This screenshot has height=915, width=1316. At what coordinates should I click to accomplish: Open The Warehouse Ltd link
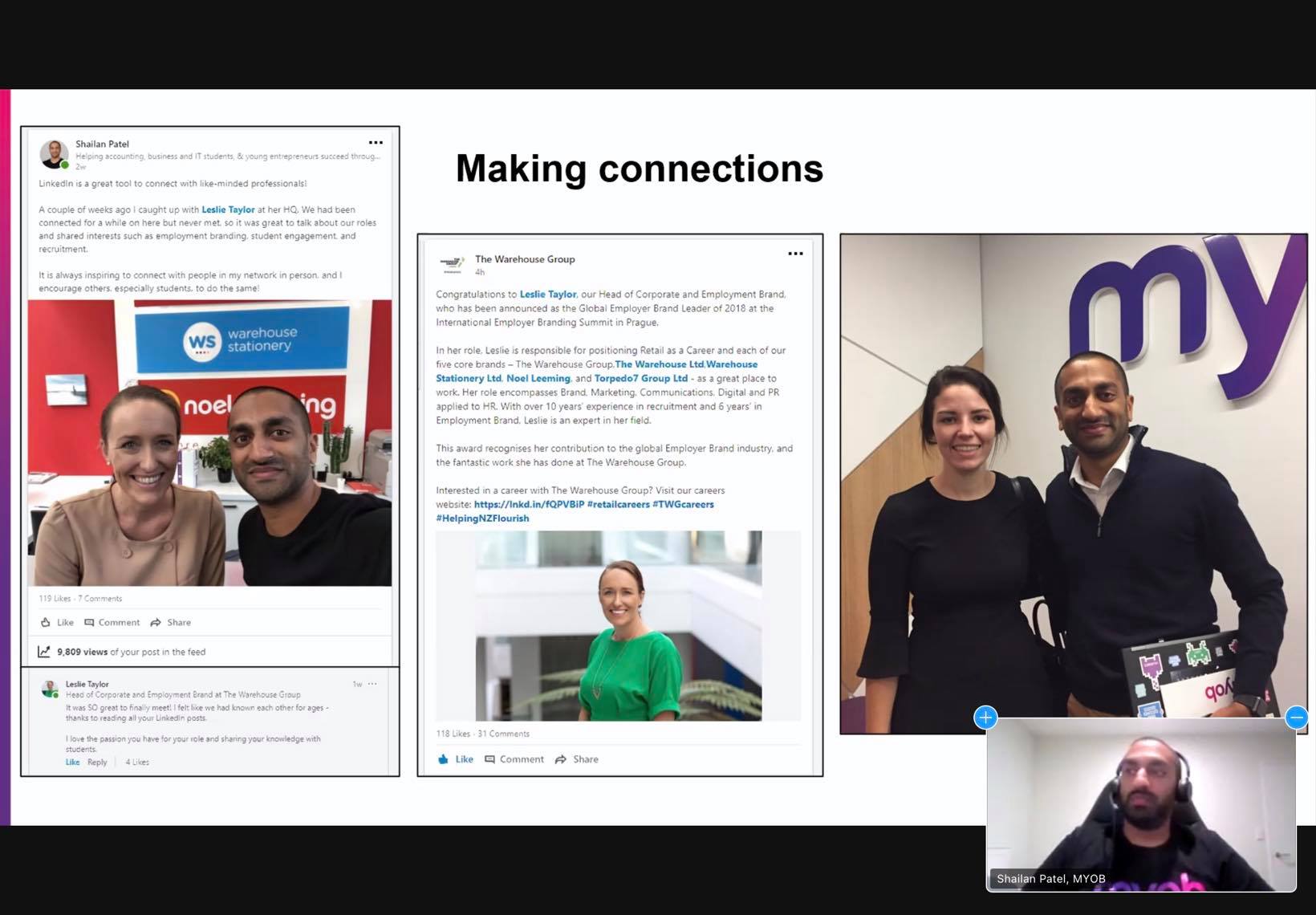(660, 364)
